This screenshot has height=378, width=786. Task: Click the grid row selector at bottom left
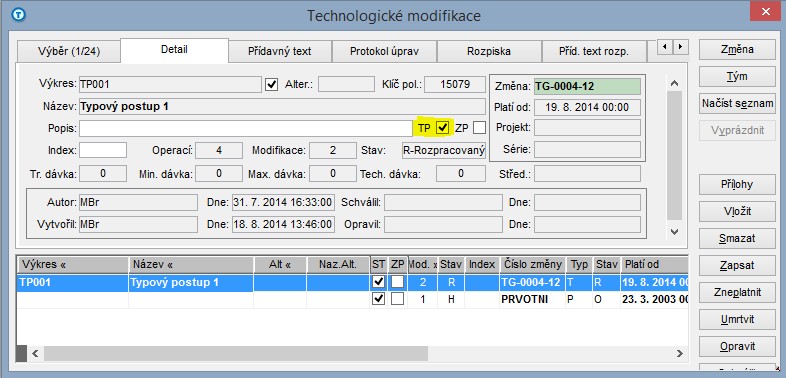pos(22,353)
